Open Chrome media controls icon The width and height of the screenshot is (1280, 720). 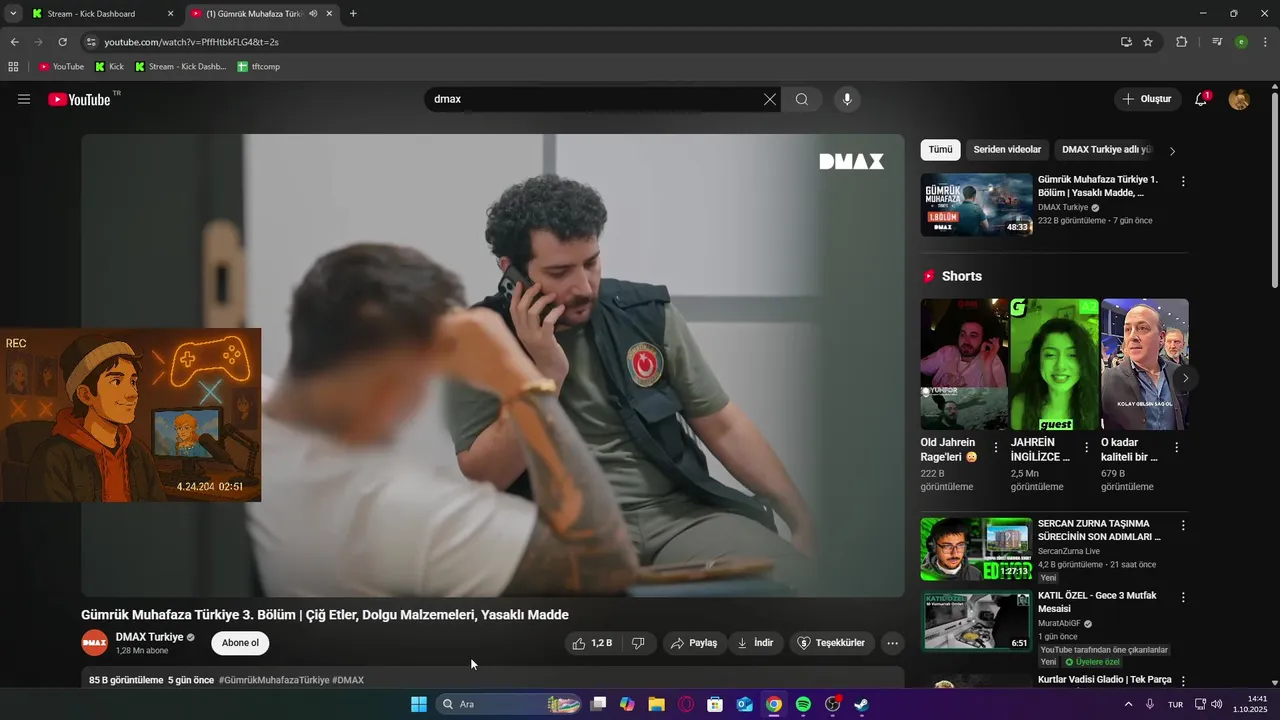pyautogui.click(x=1216, y=42)
